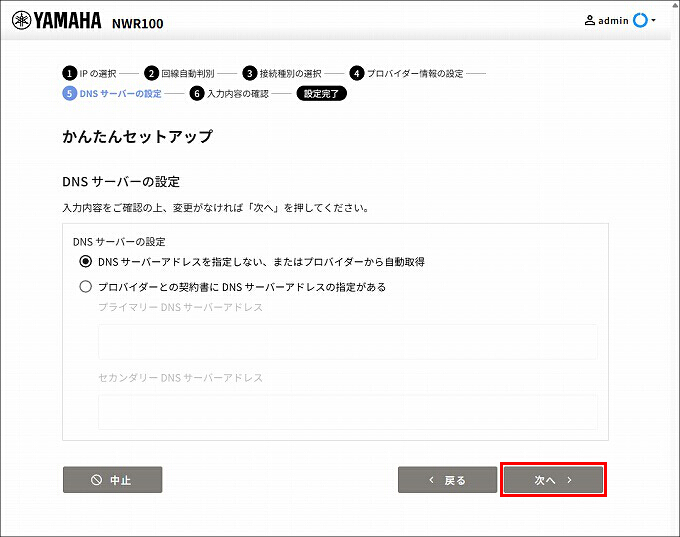Click the 次へ next button

[x=553, y=480]
